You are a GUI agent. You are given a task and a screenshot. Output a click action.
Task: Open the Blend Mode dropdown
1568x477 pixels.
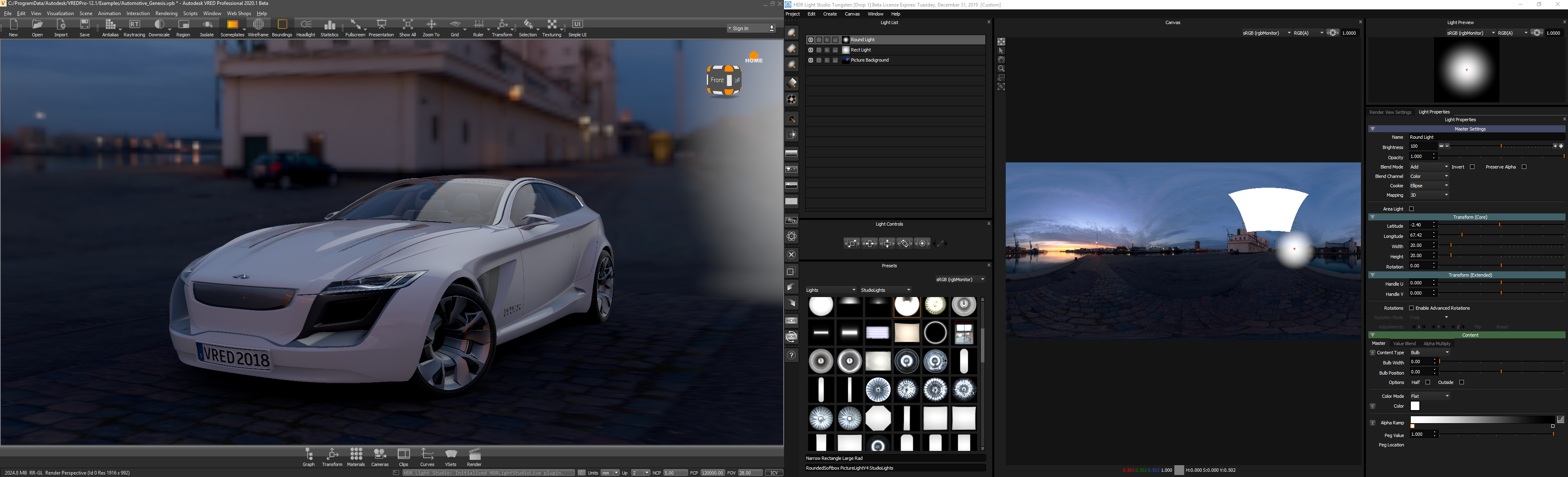coord(1429,167)
